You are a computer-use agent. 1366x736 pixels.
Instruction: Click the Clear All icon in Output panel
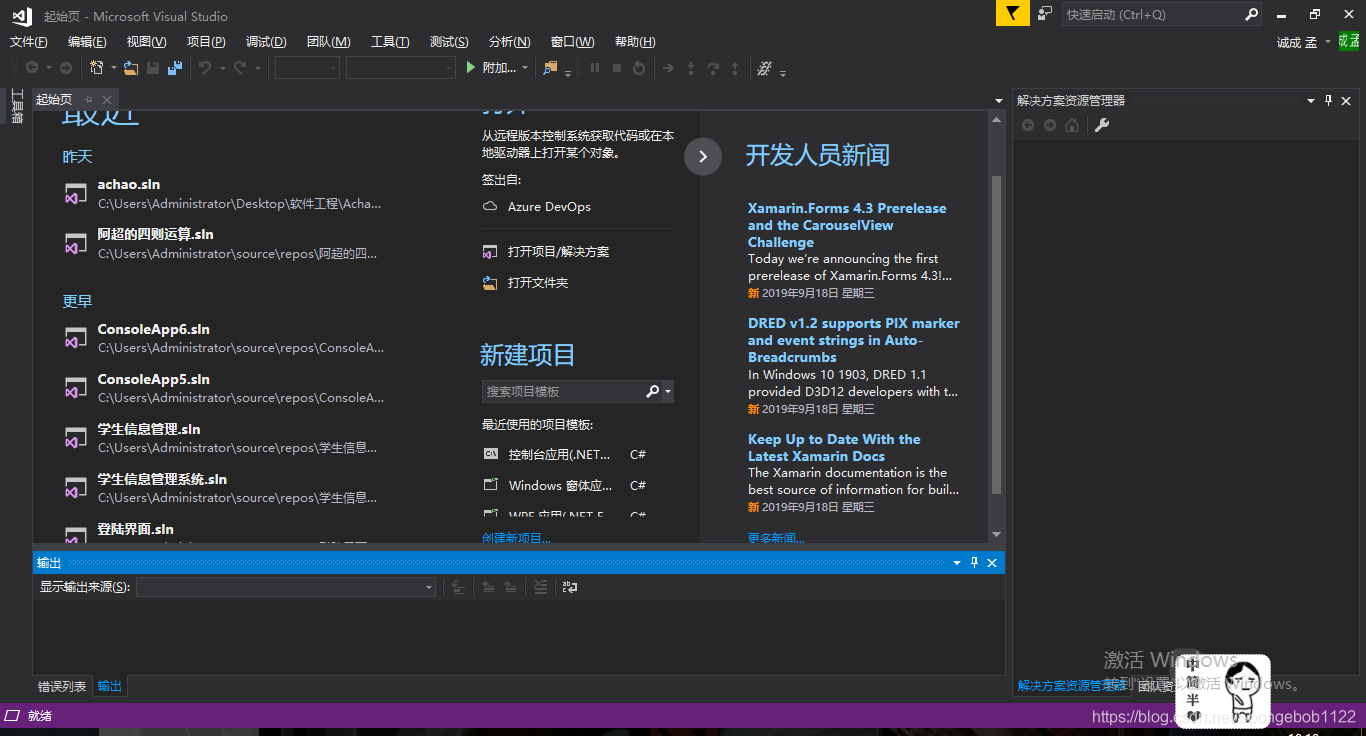[541, 587]
